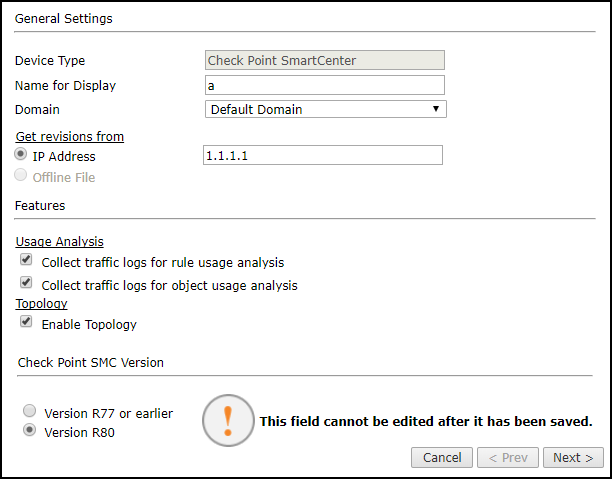612x479 pixels.
Task: Choose Version R77 or earlier
Action: click(29, 411)
